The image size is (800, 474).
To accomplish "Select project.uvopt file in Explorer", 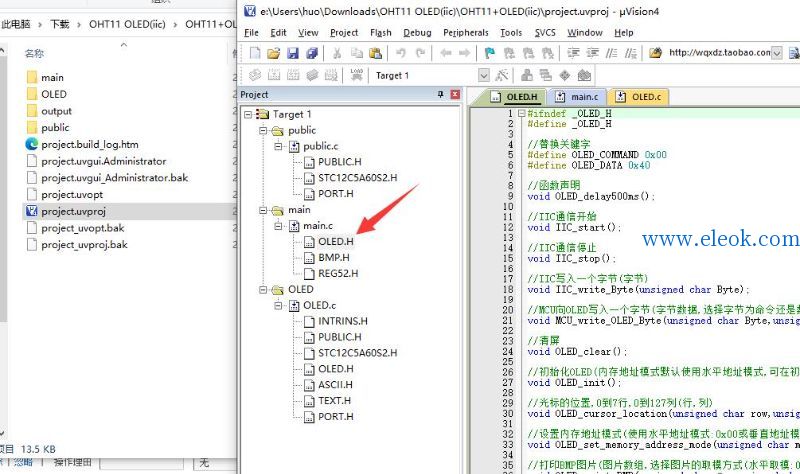I will [72, 194].
